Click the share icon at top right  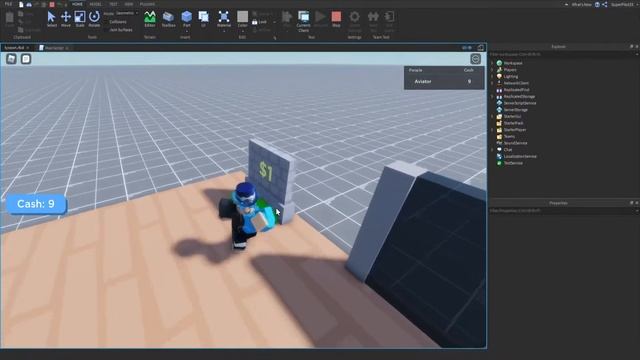tap(604, 4)
